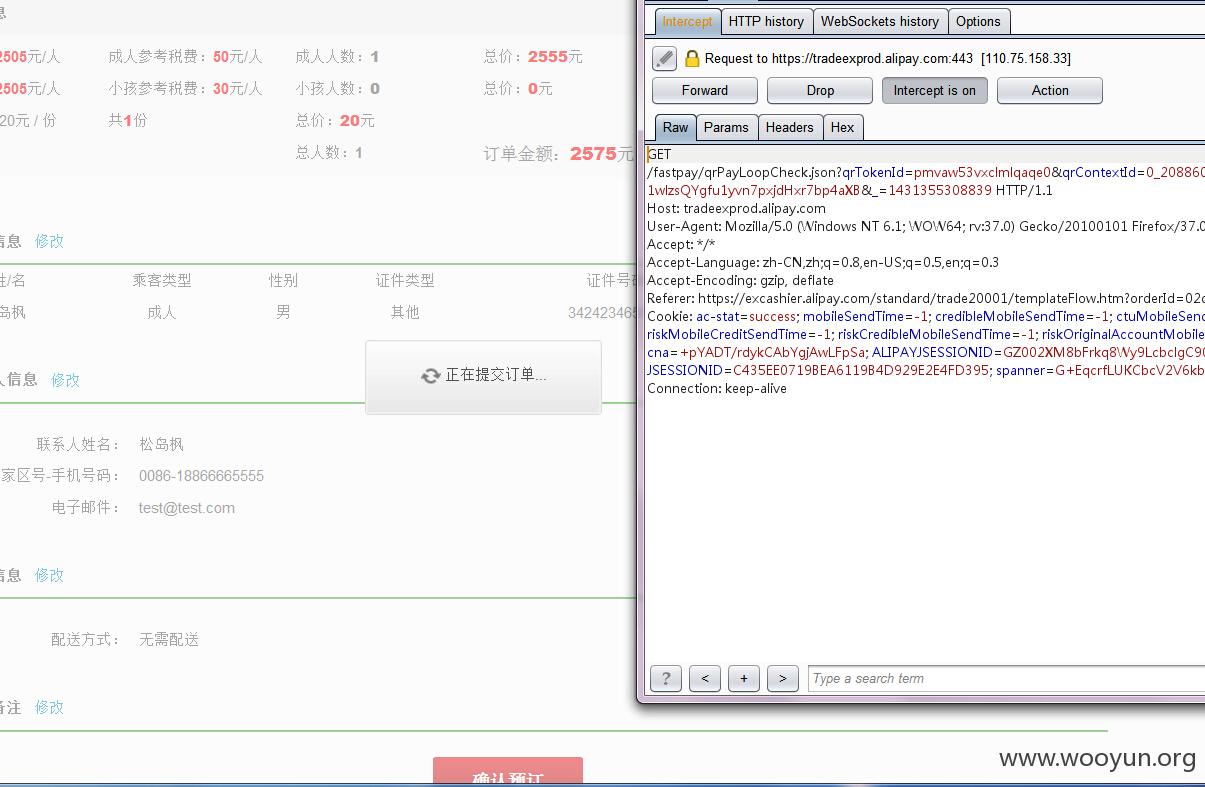The image size is (1205, 787).
Task: Click the adult total price 2555元
Action: 555,57
